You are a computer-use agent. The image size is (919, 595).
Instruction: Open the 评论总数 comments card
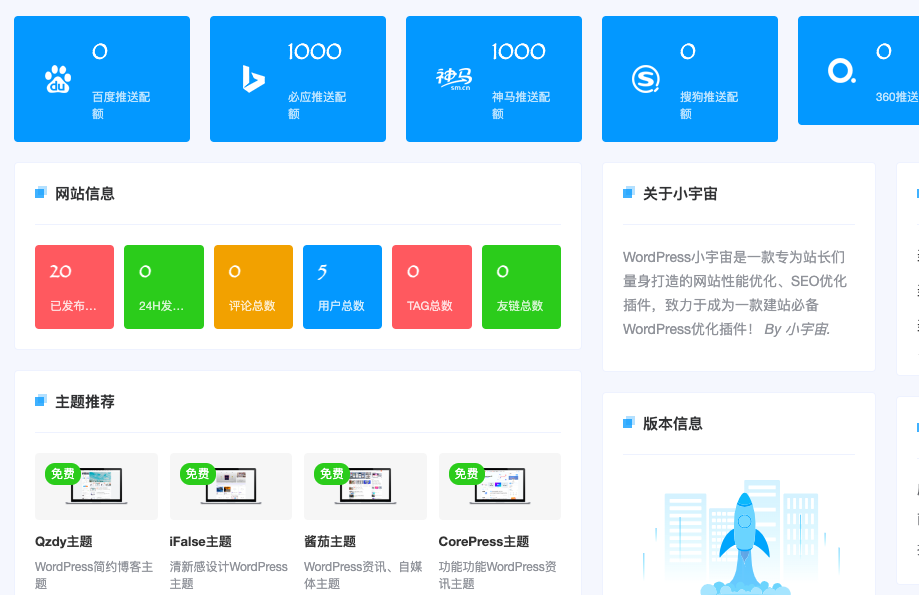[253, 287]
